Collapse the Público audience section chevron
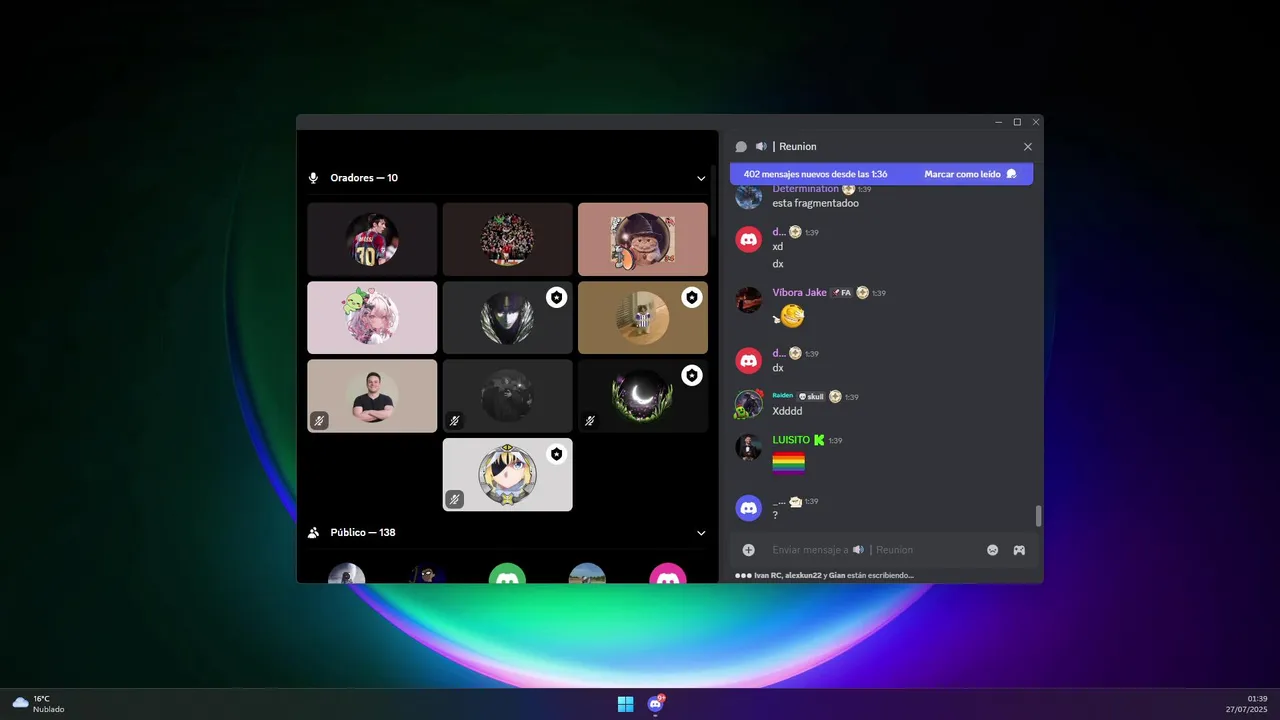This screenshot has height=720, width=1280. 701,533
